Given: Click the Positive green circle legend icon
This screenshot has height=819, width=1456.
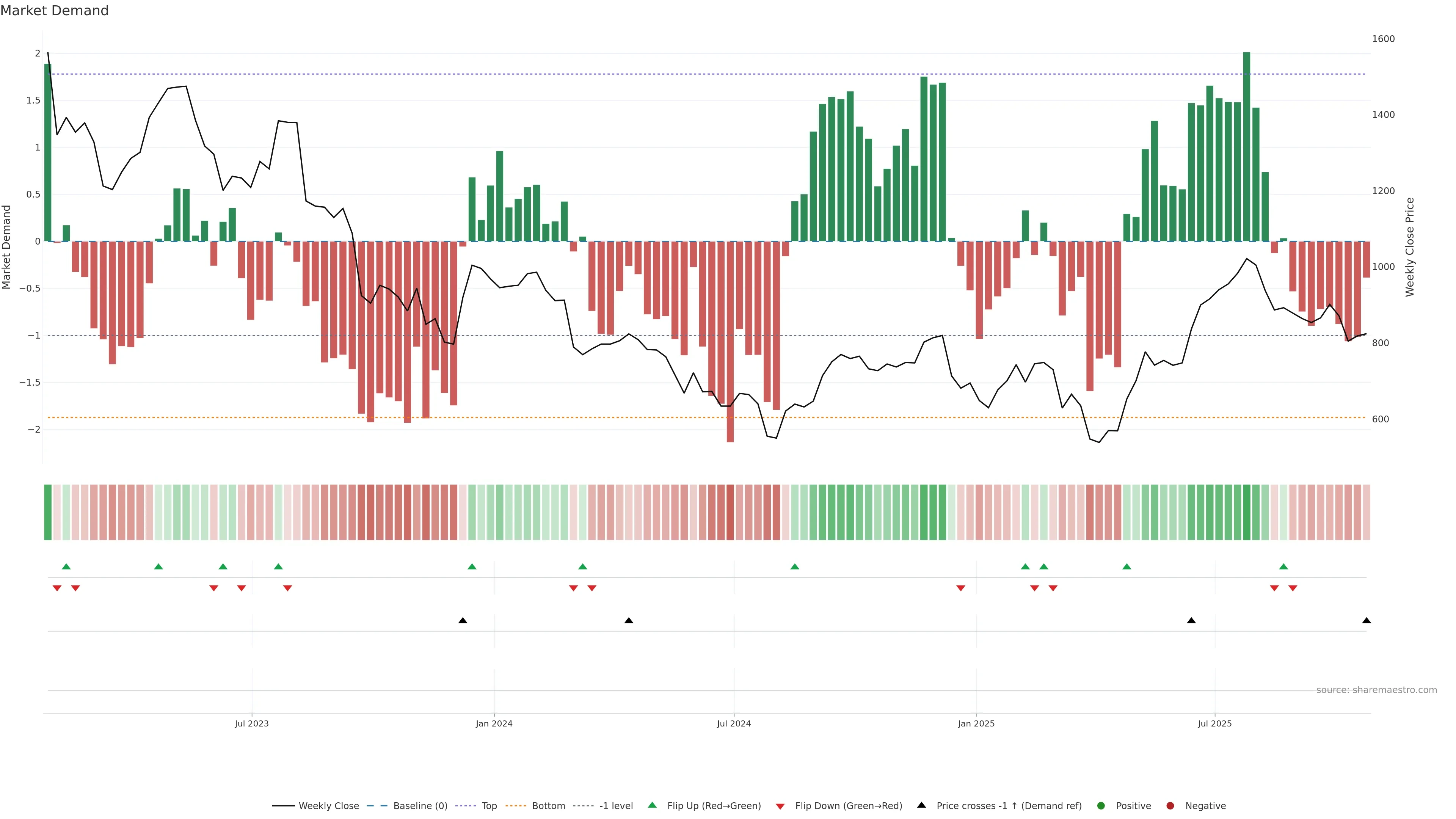Looking at the screenshot, I should point(1100,806).
